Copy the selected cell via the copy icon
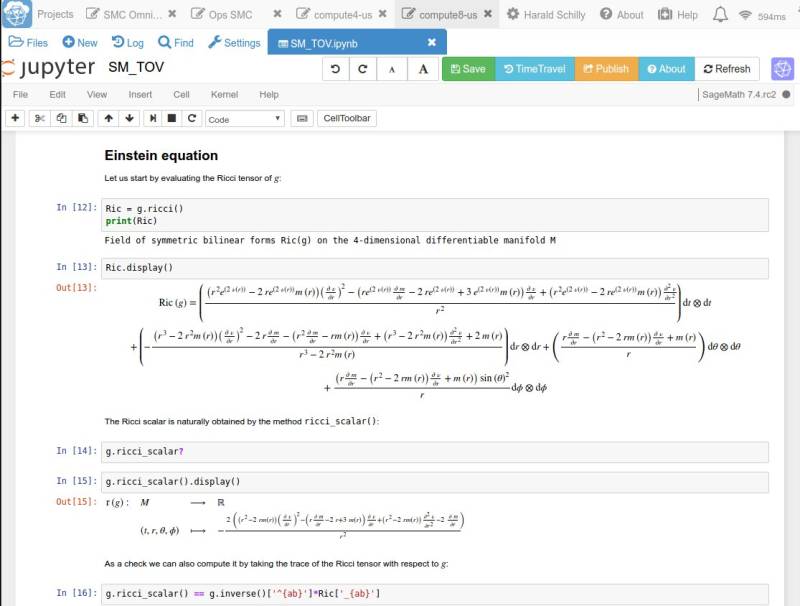 [60, 118]
